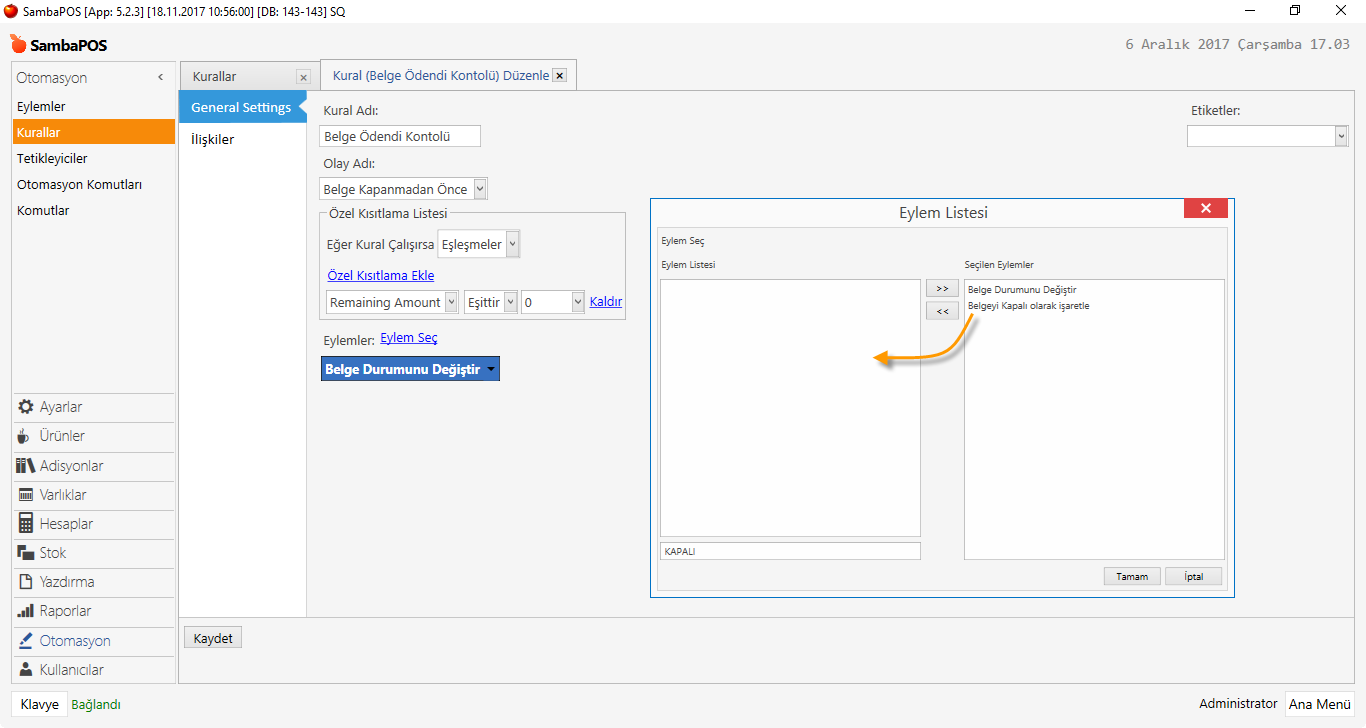Select İlişkiler side tab
The image size is (1366, 728).
[x=213, y=140]
